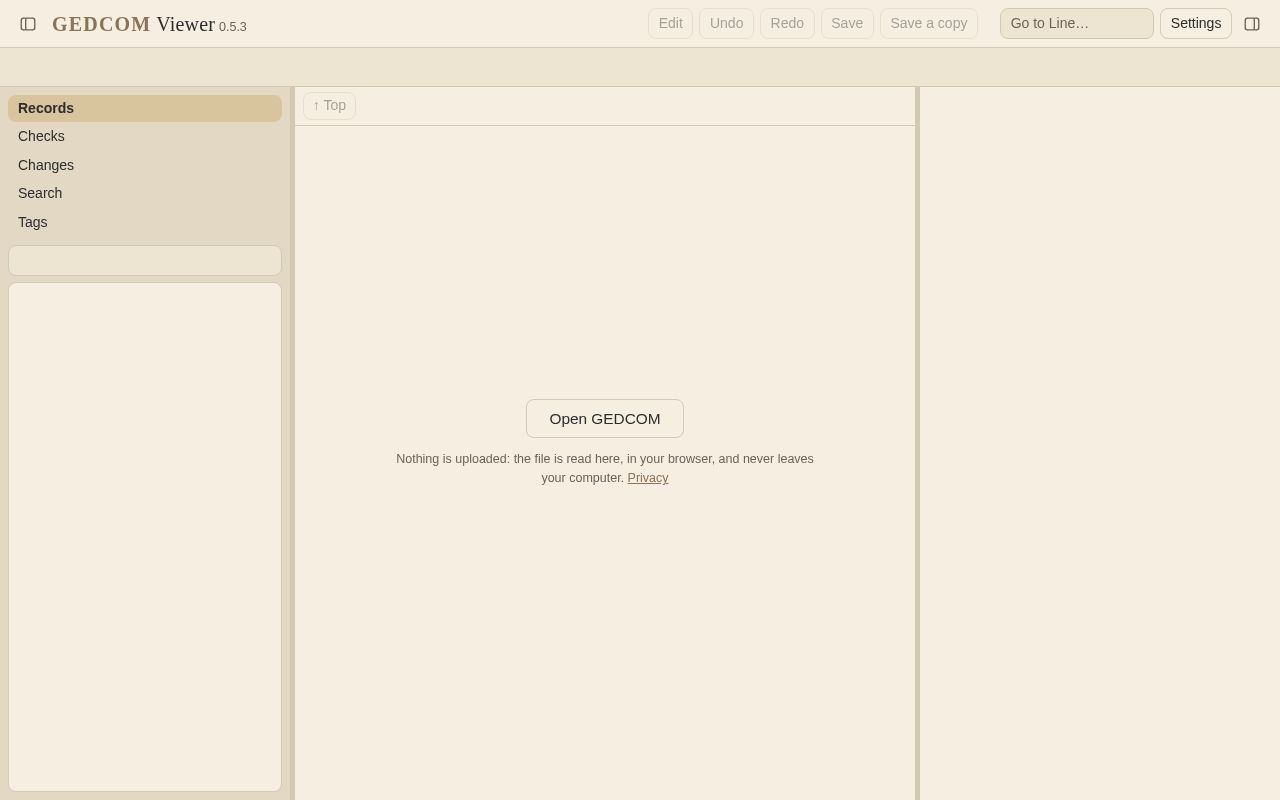Open Settings
Viewport: 1280px width, 800px height.
[1196, 23]
